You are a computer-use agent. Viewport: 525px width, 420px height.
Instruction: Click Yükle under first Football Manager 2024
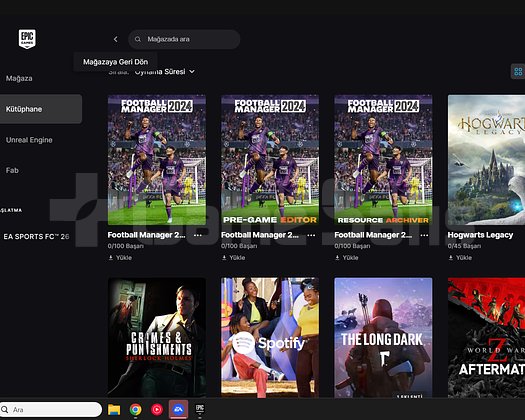point(120,258)
